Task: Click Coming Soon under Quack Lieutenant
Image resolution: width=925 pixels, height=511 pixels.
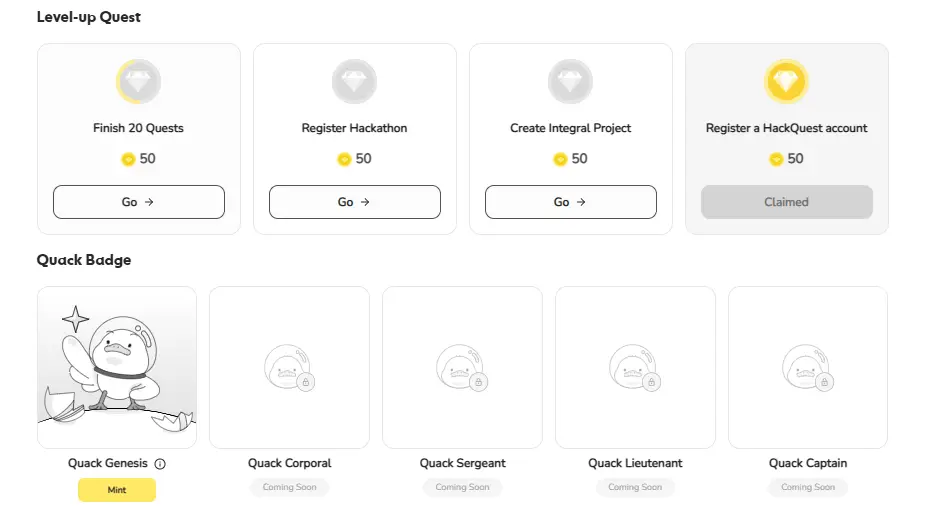Action: pyautogui.click(x=635, y=487)
